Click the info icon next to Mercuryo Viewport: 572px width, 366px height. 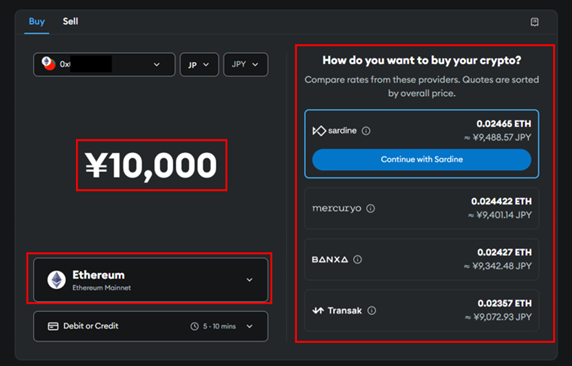[370, 208]
